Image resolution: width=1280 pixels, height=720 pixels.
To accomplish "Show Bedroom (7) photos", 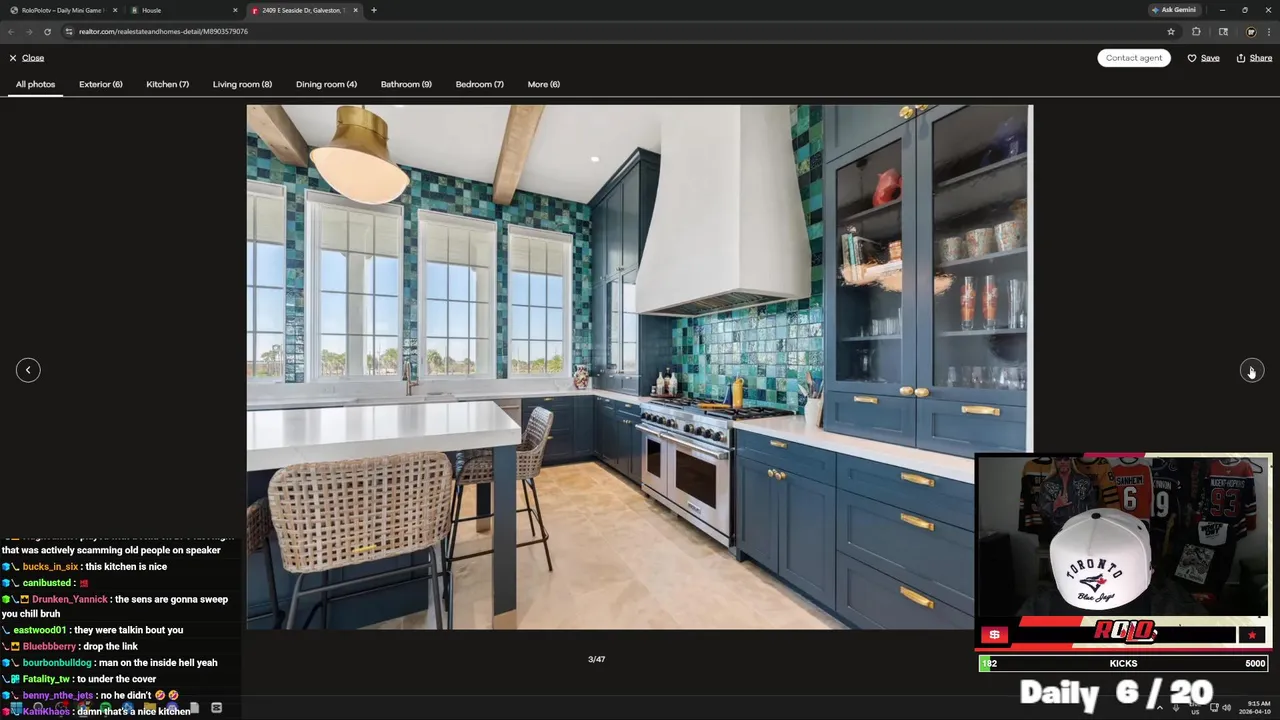I will coord(480,84).
